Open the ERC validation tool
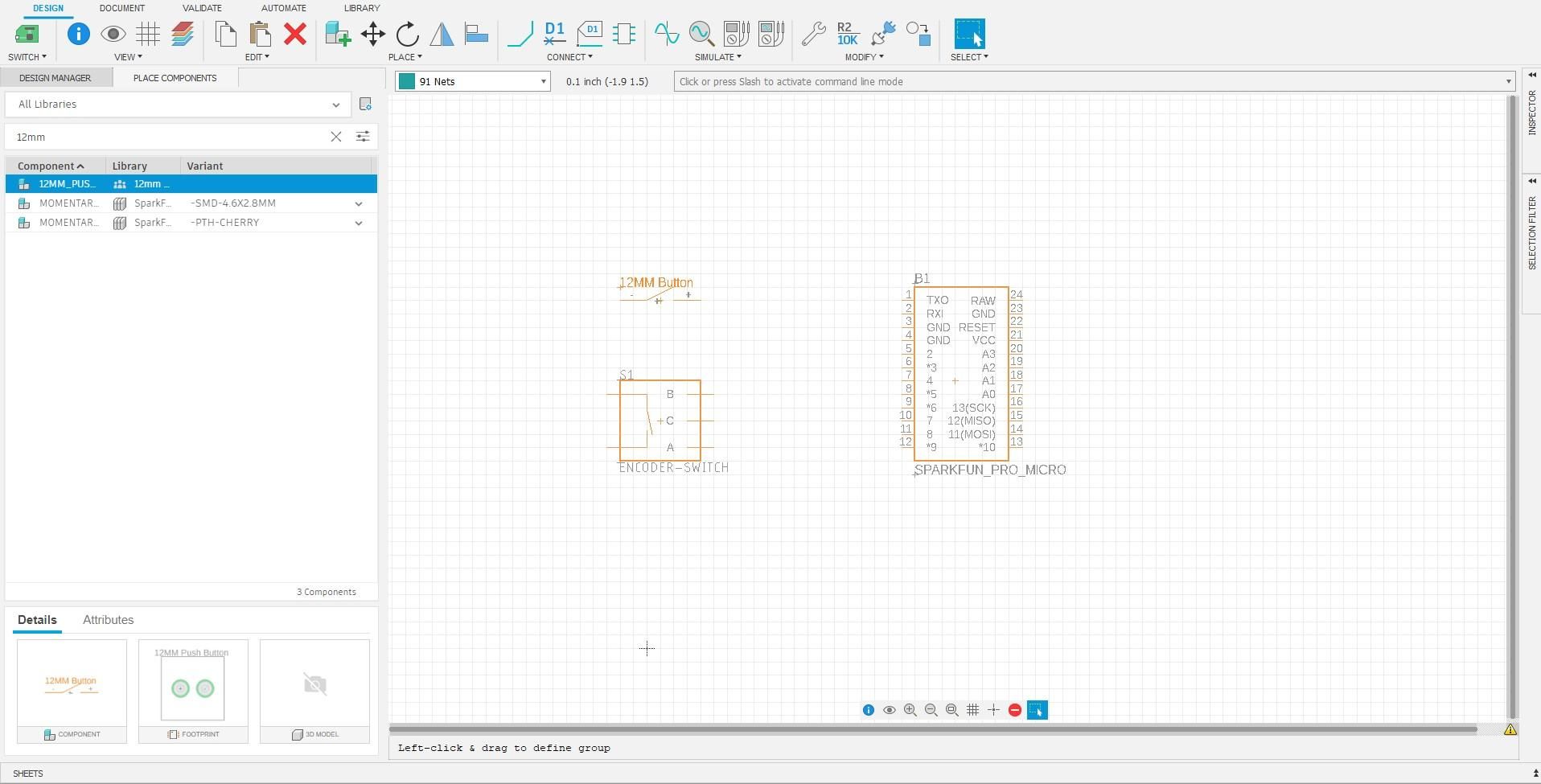 click(202, 8)
